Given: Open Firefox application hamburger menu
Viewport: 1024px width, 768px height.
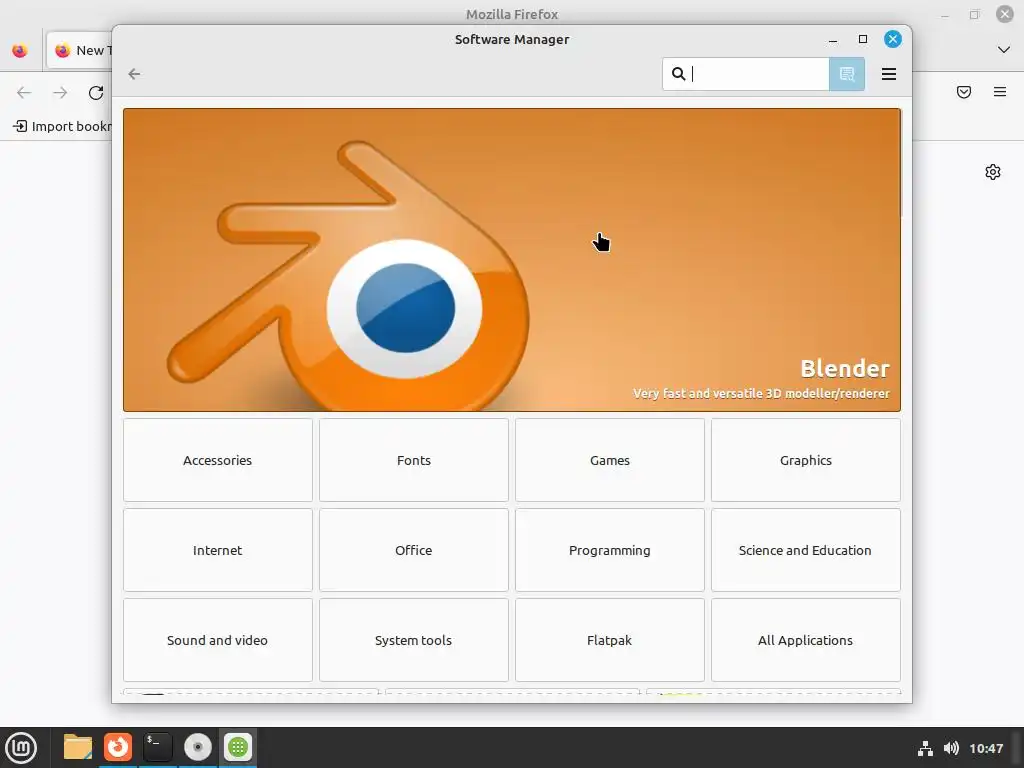Looking at the screenshot, I should (1000, 92).
